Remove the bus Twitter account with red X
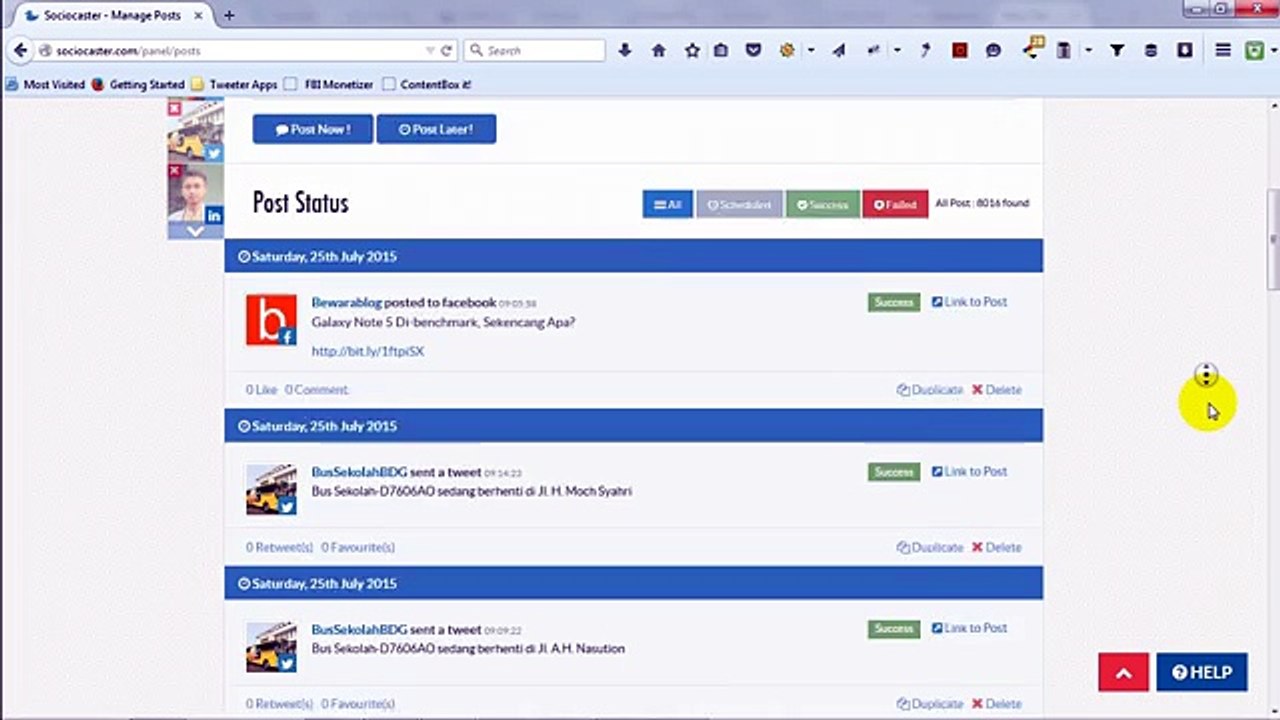 point(175,108)
